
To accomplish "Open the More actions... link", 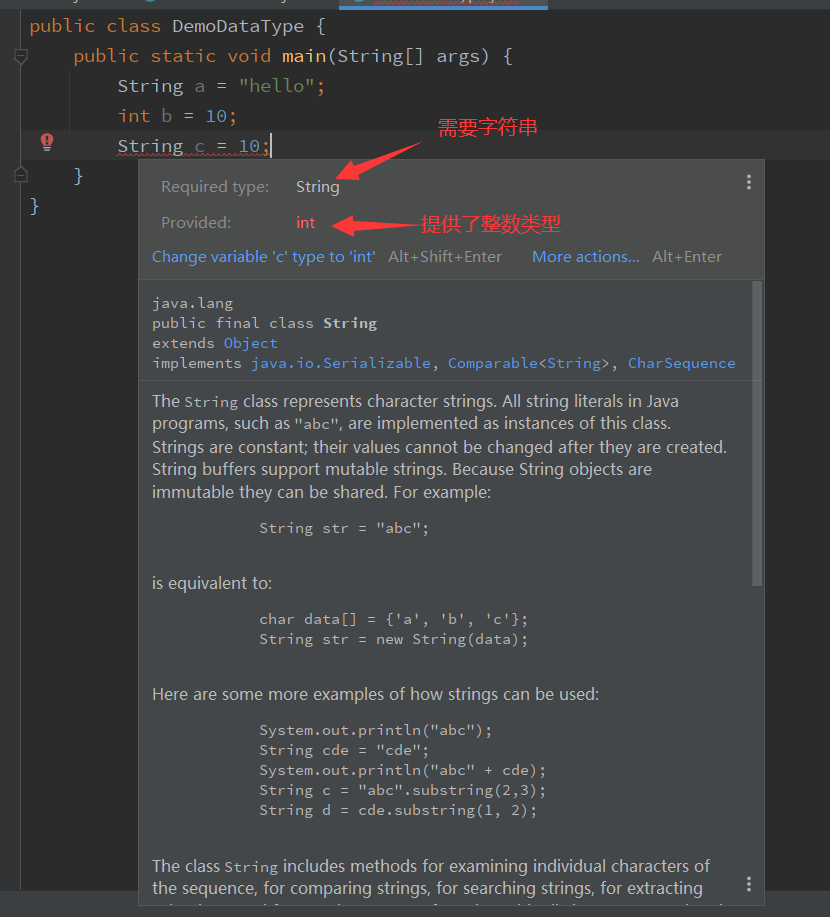I will click(586, 257).
